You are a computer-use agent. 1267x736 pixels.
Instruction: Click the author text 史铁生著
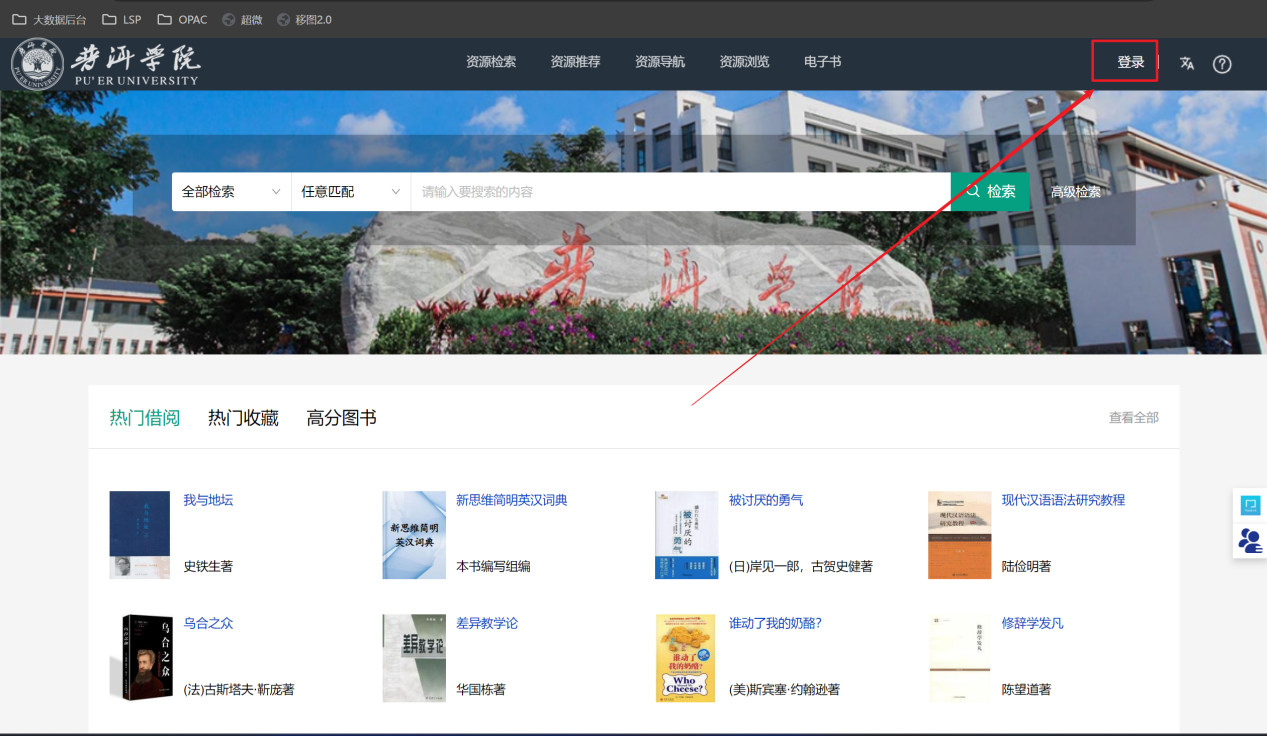click(208, 566)
